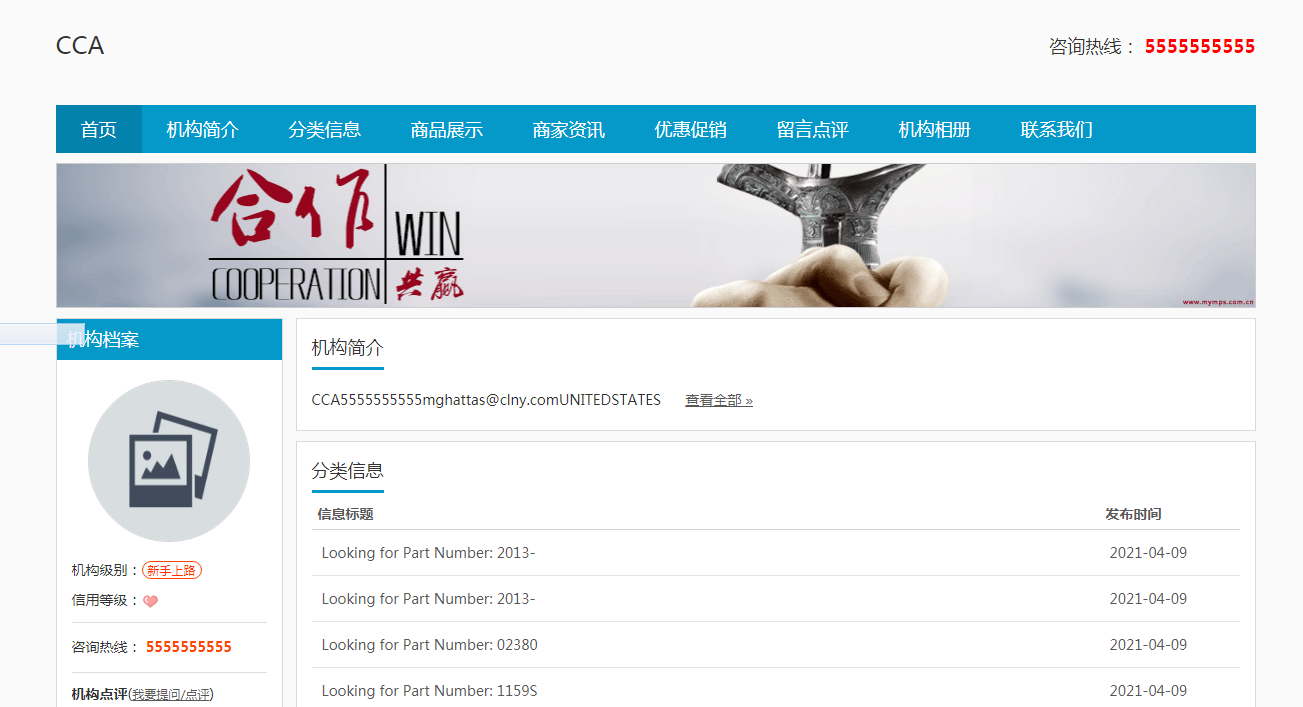
Task: Click the 新手上路 level badge
Action: coord(171,571)
